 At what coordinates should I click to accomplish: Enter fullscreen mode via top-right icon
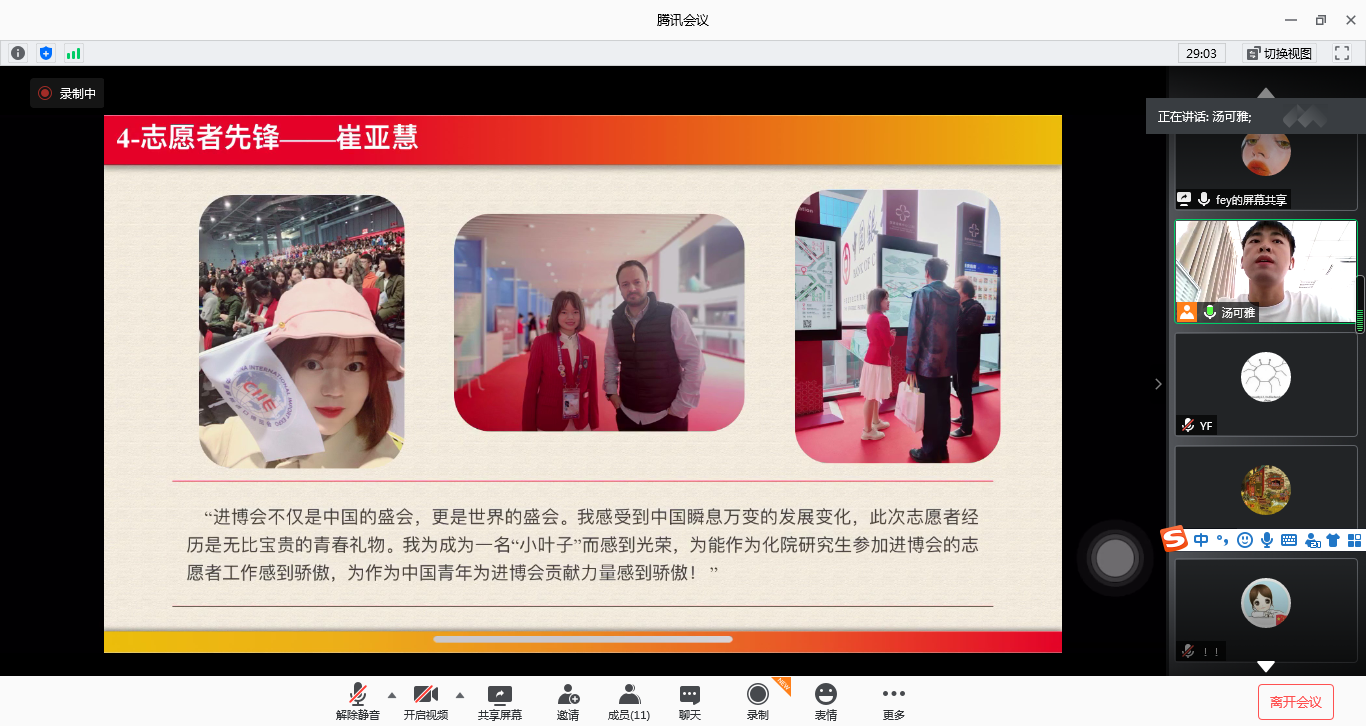point(1341,53)
